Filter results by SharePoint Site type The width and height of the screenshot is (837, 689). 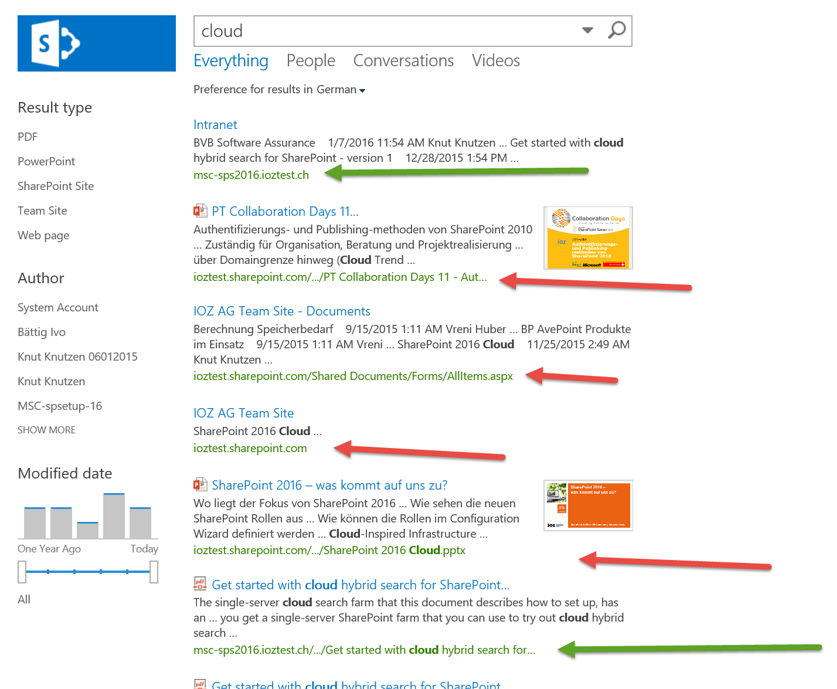56,186
